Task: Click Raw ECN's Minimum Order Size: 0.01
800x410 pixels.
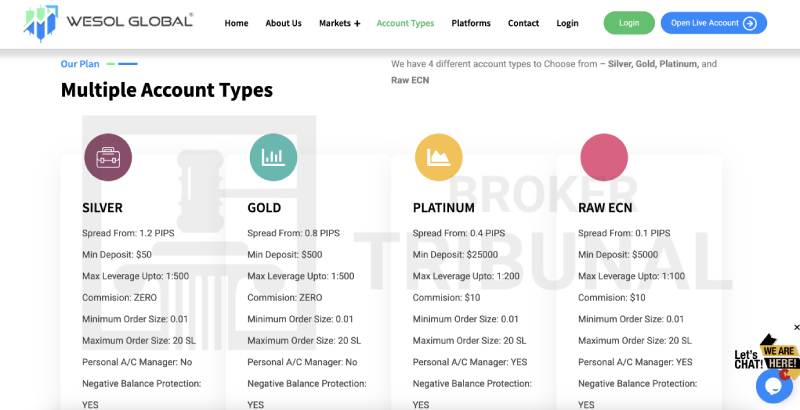Action: point(631,319)
